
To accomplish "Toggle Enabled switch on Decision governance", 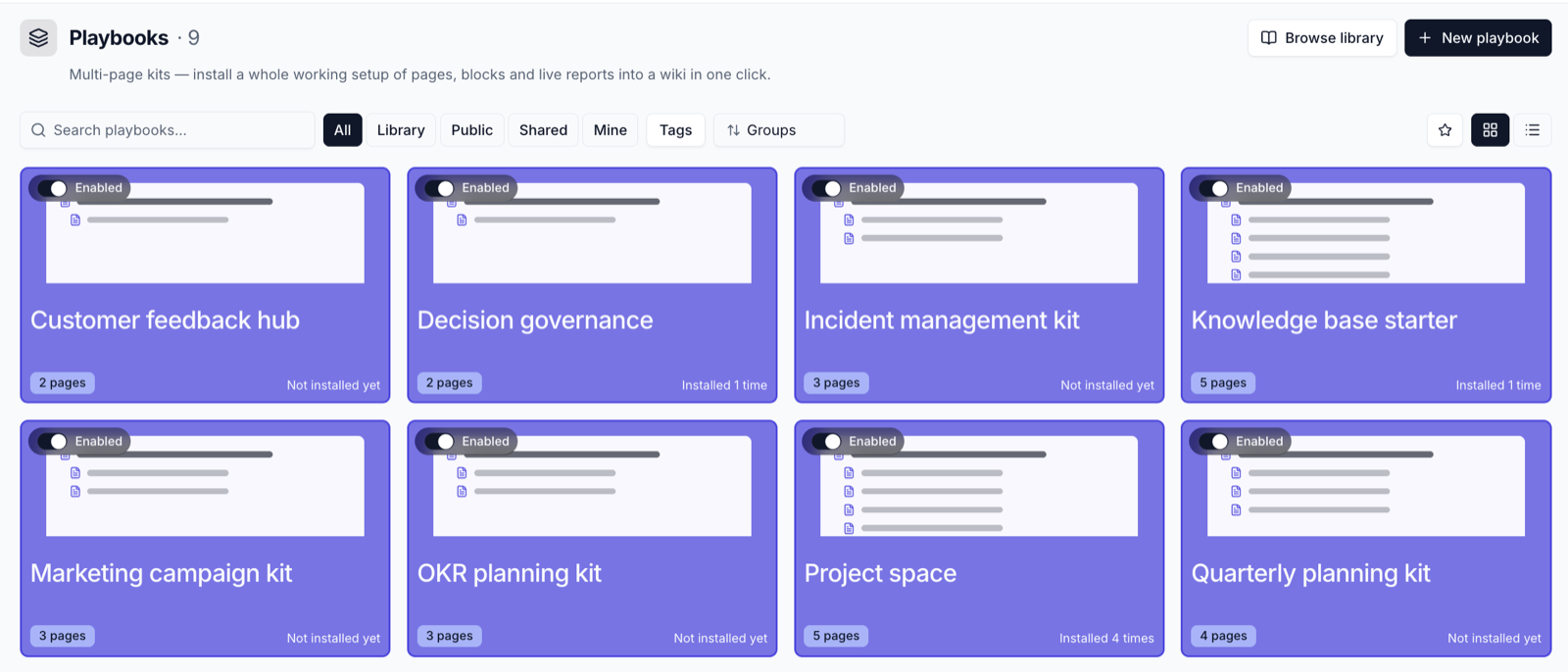I will [x=439, y=188].
